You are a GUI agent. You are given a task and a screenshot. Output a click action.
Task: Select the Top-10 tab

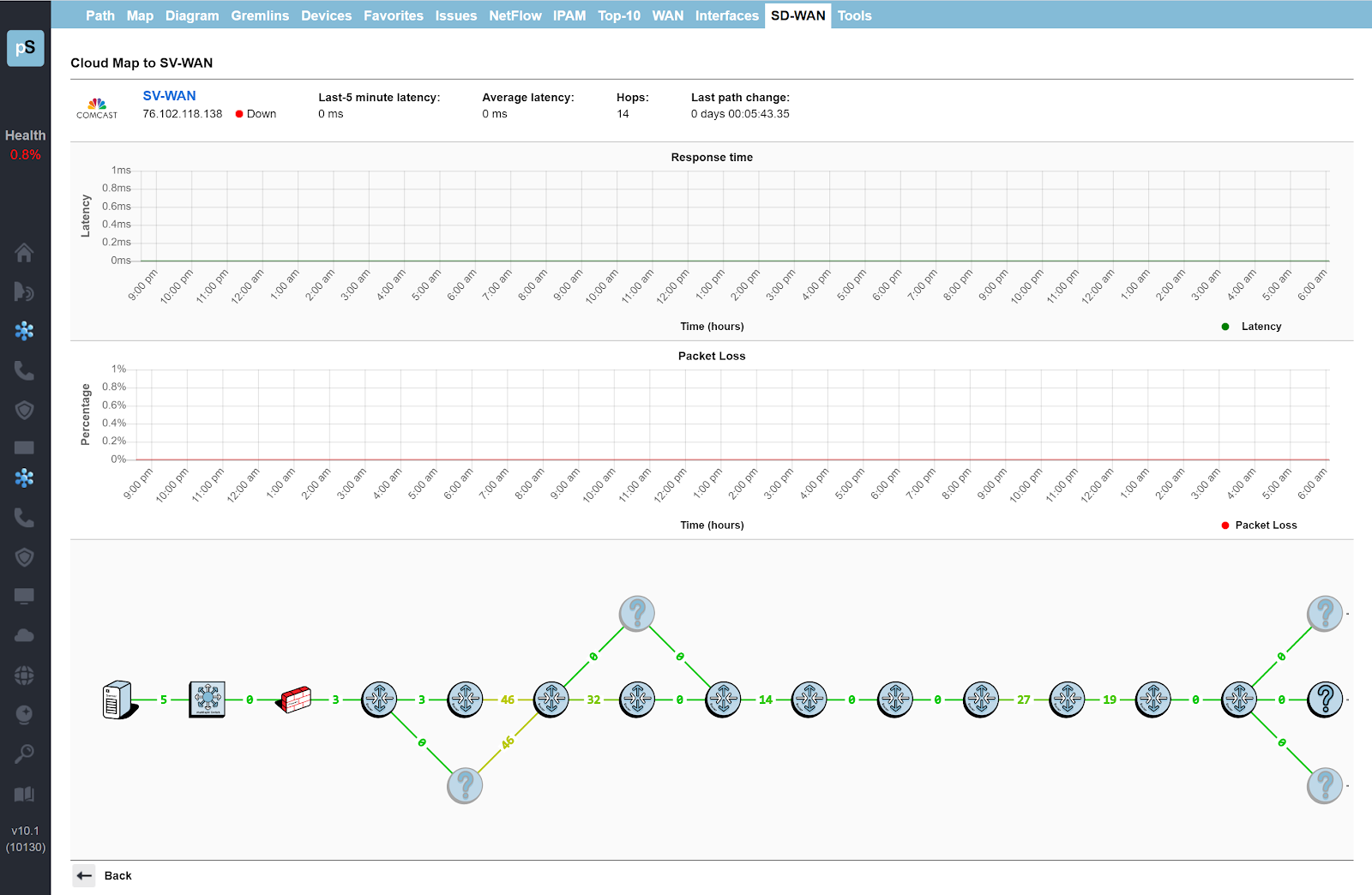click(618, 15)
